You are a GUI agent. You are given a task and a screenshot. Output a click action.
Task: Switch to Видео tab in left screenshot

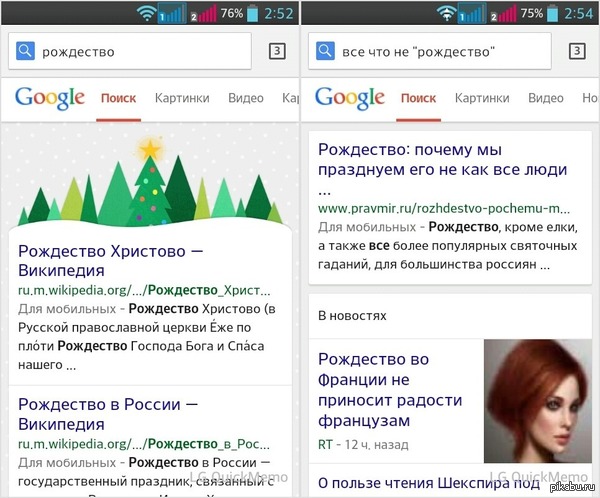coord(246,98)
